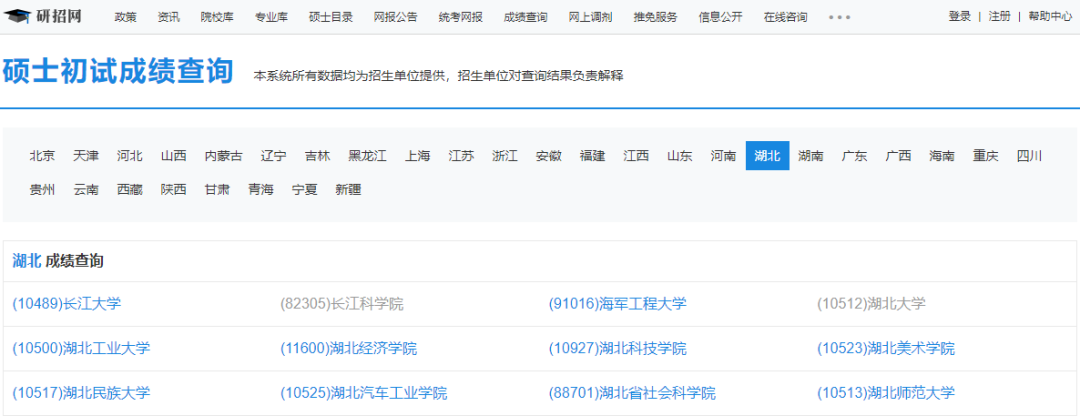This screenshot has height=416, width=1080.
Task: Select the 内蒙古 province tab
Action: 224,156
